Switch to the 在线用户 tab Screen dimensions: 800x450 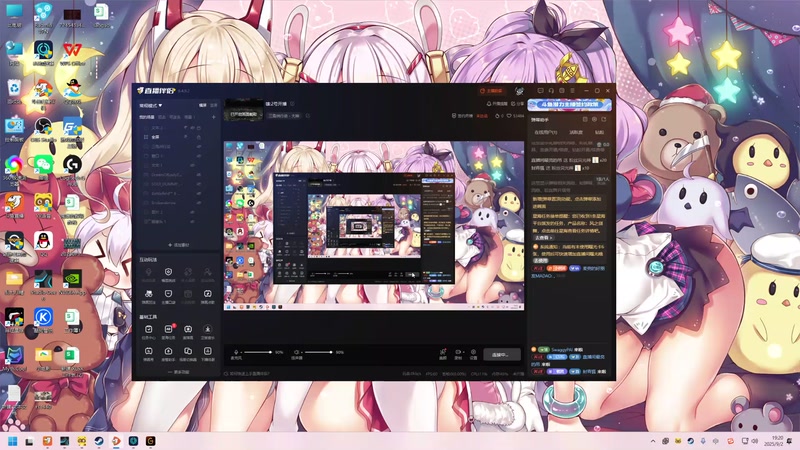[x=545, y=132]
